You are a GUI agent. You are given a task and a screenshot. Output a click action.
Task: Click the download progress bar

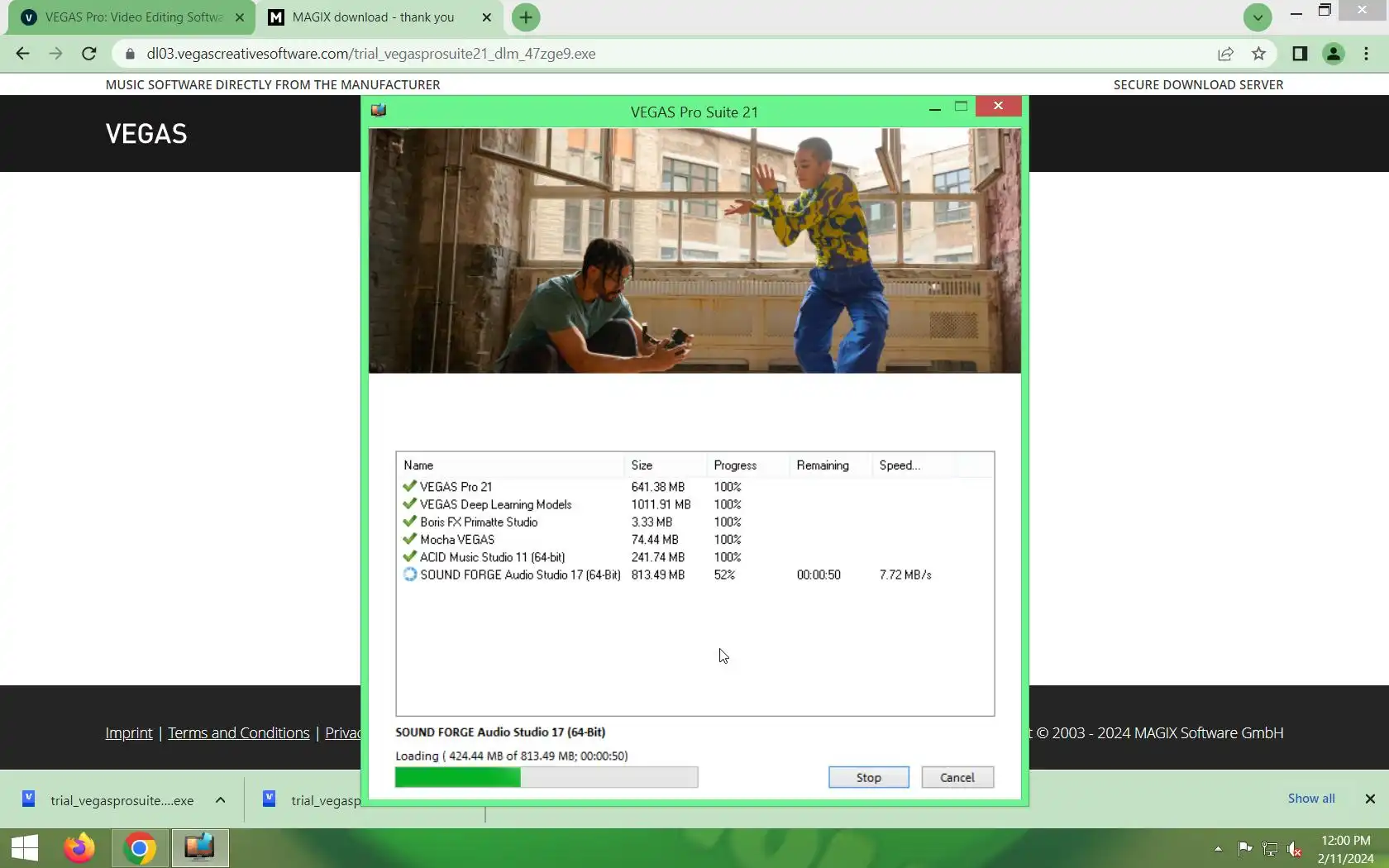[x=547, y=777]
